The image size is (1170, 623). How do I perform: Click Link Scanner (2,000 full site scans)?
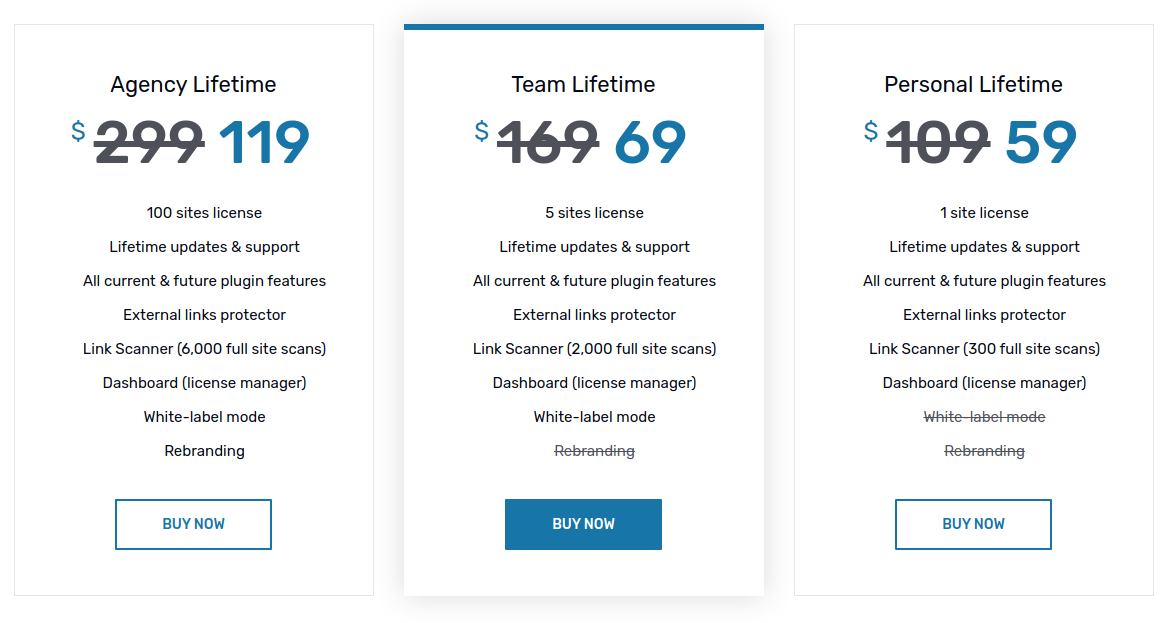click(x=594, y=349)
